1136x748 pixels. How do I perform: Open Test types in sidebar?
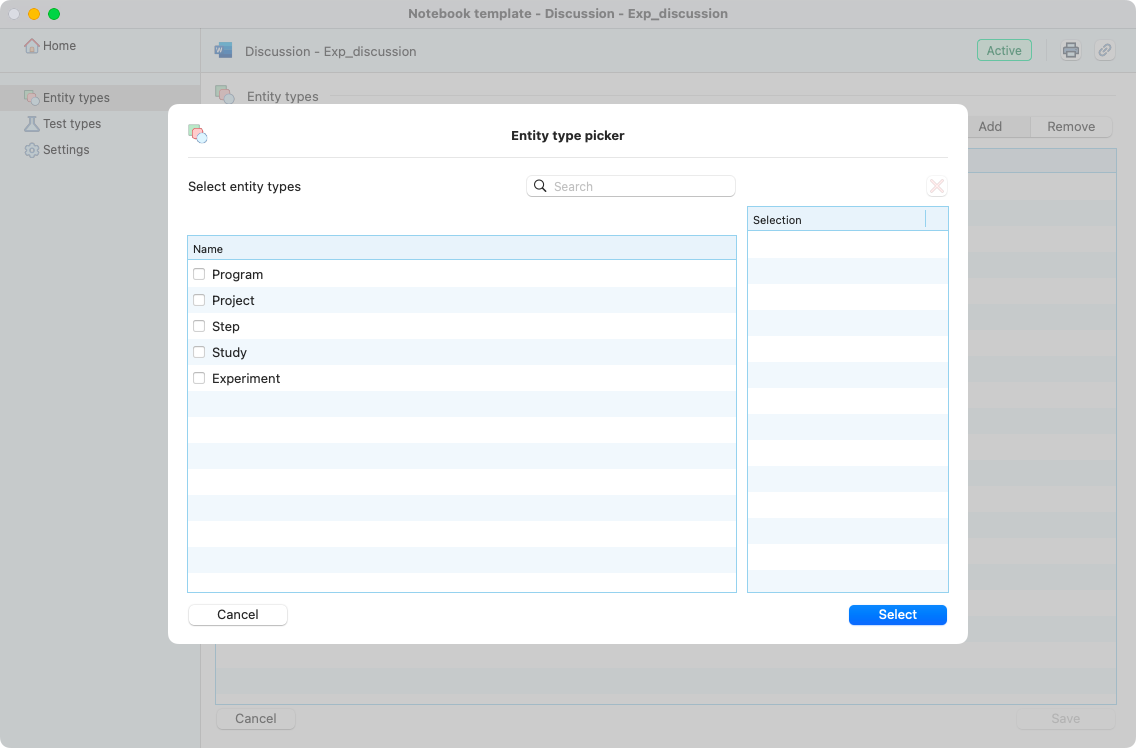(x=72, y=124)
